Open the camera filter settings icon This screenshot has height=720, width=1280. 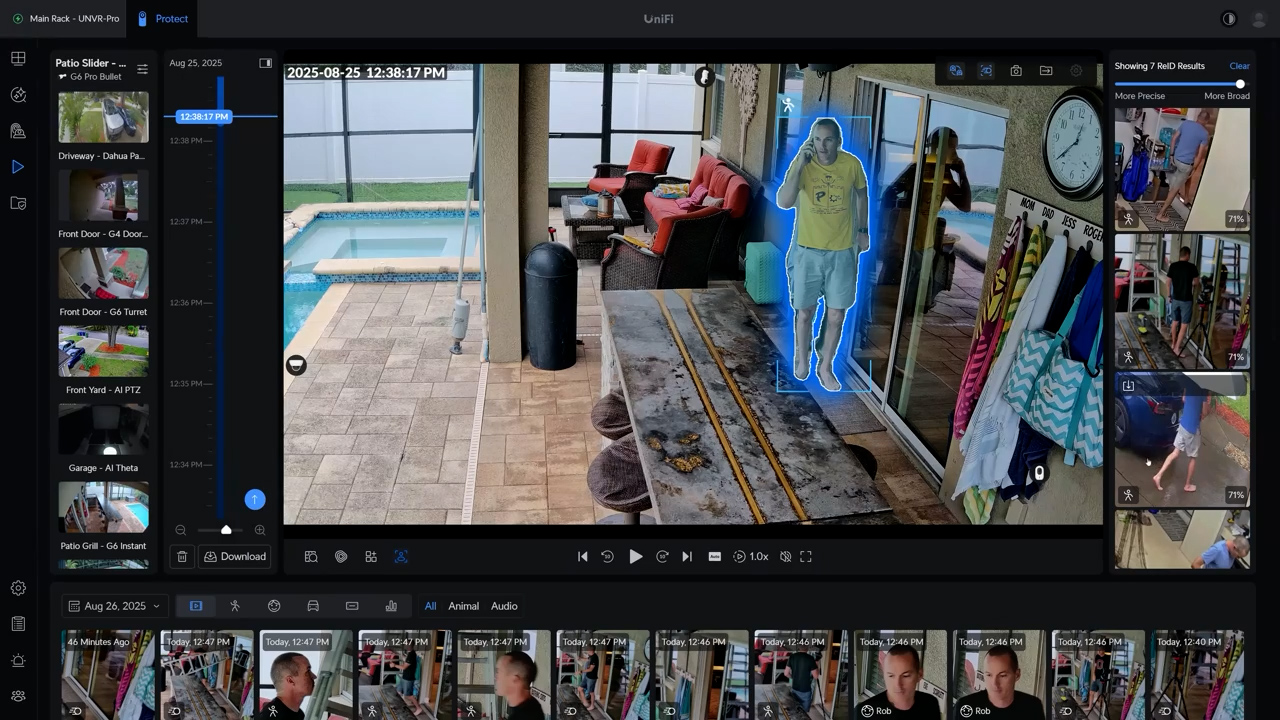click(x=142, y=69)
